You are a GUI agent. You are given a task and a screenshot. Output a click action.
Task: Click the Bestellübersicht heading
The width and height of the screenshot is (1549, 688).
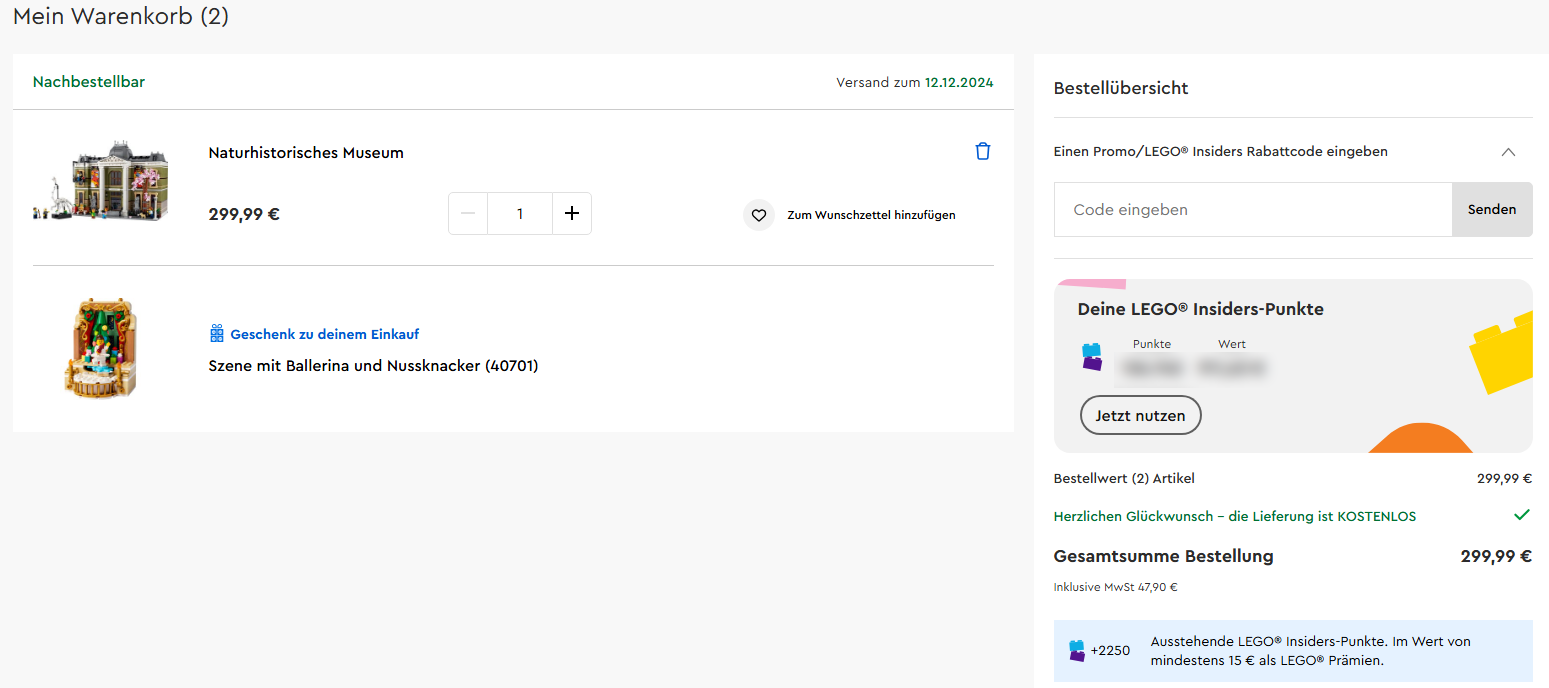tap(1121, 88)
